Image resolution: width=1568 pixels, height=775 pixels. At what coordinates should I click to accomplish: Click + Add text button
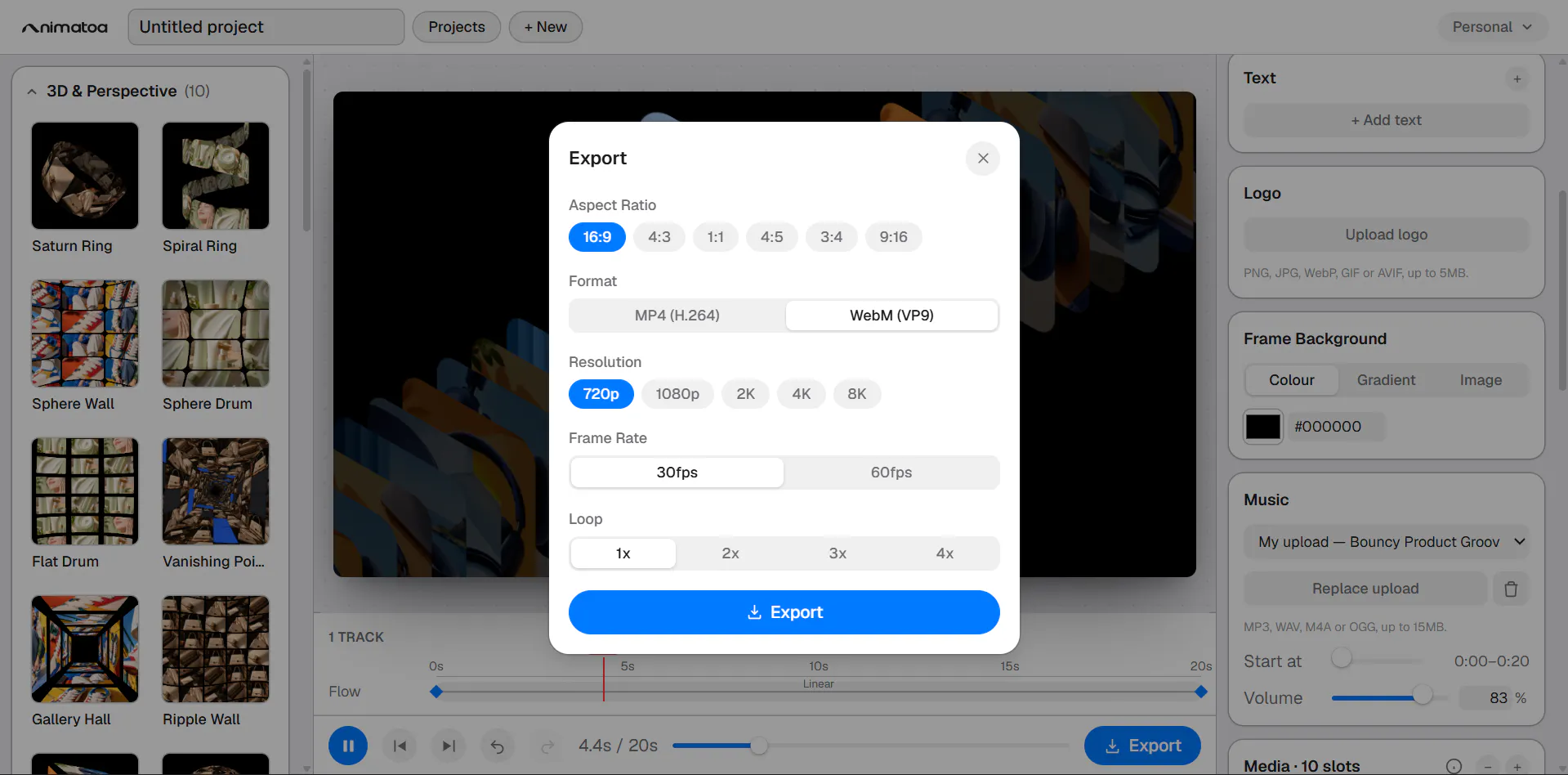pyautogui.click(x=1387, y=120)
